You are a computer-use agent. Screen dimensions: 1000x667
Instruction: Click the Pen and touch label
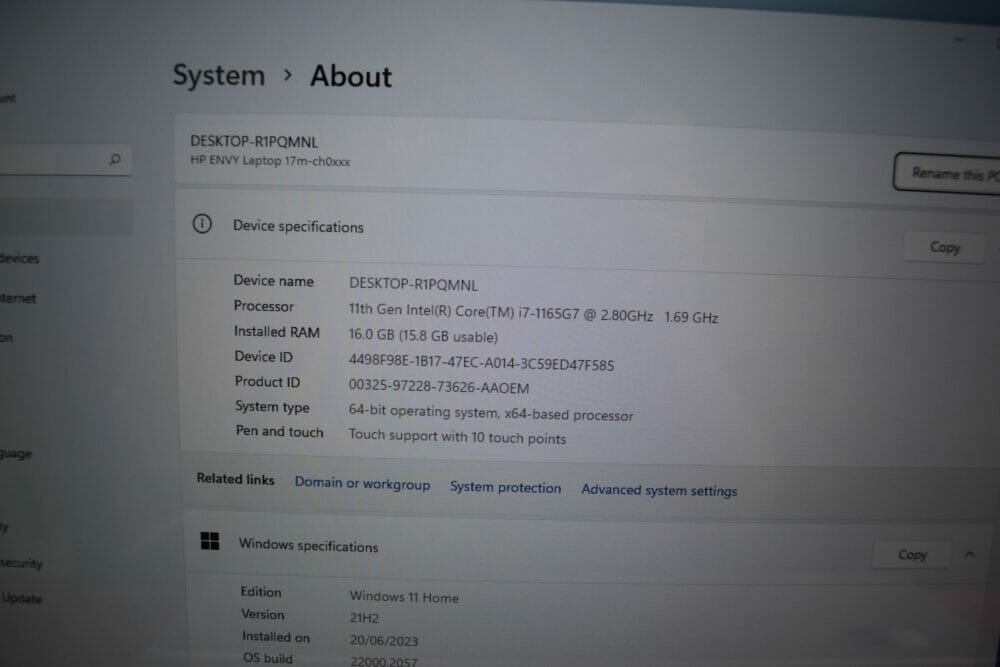point(279,431)
